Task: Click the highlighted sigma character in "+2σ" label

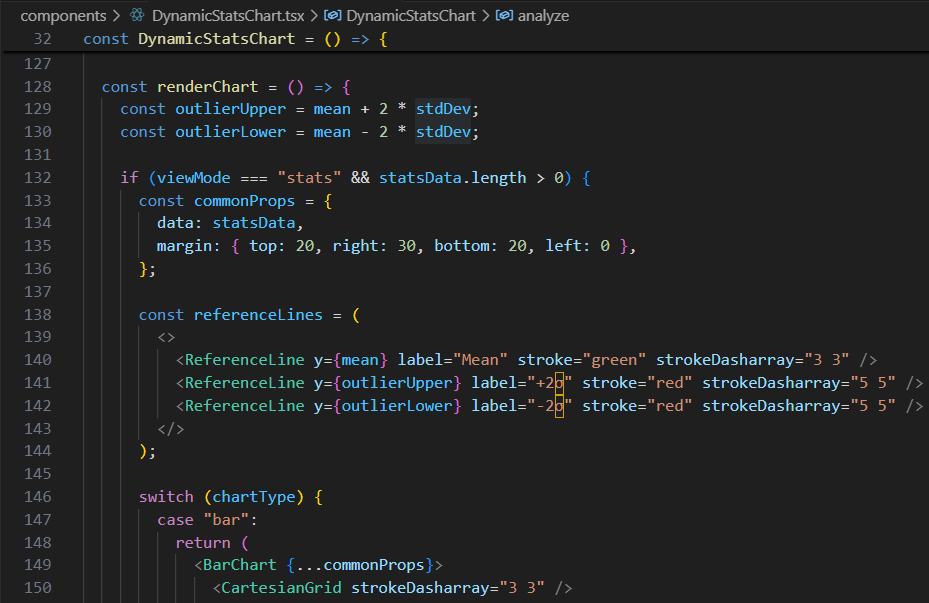Action: click(x=559, y=383)
